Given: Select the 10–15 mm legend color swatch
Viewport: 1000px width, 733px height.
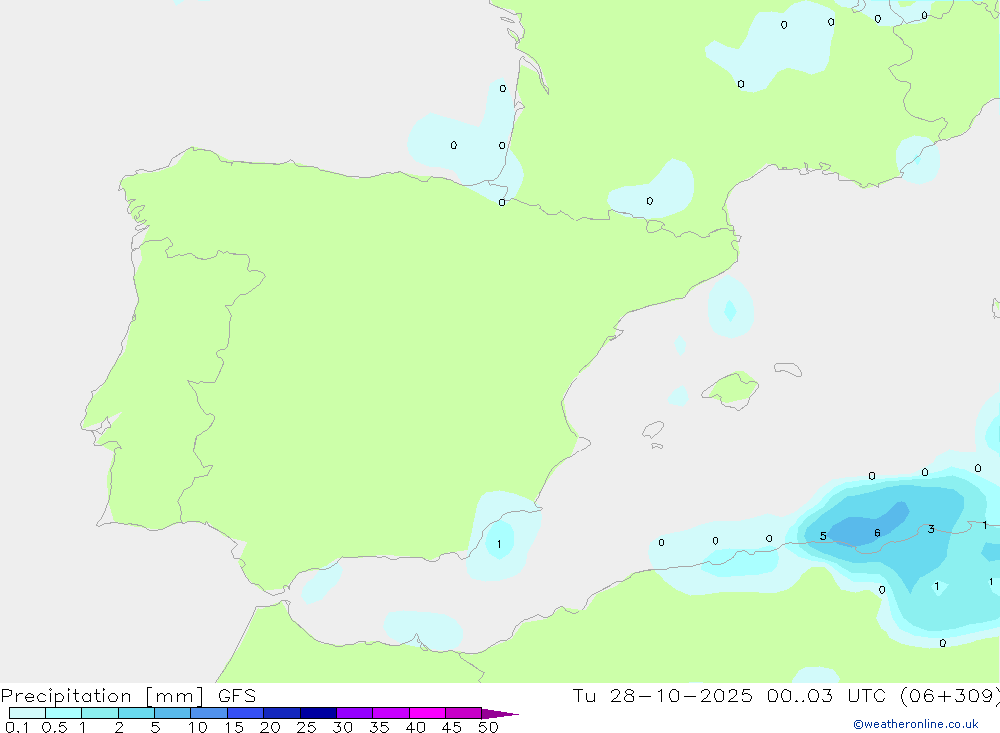Looking at the screenshot, I should 209,713.
